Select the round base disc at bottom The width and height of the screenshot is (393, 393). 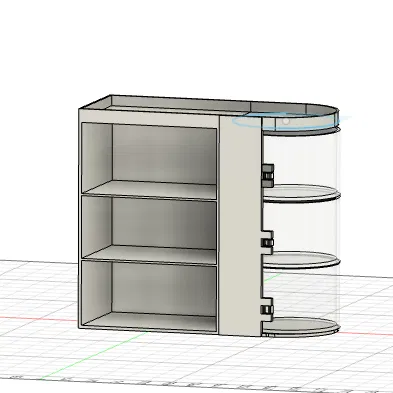tap(301, 326)
